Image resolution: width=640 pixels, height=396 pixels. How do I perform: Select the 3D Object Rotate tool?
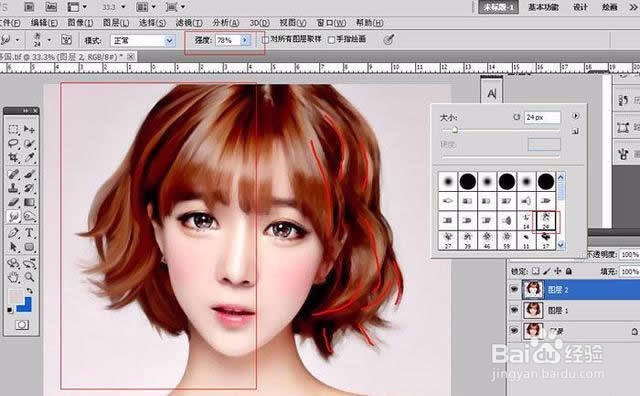13,263
